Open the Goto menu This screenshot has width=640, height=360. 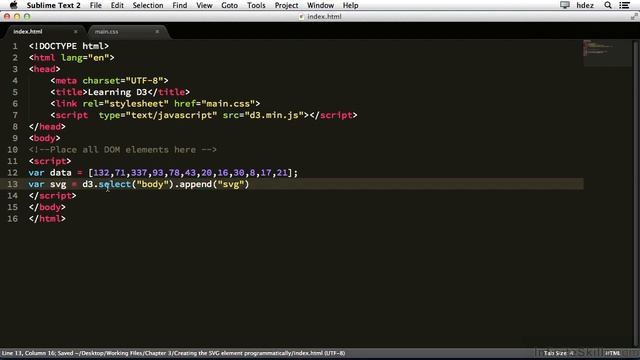229,5
